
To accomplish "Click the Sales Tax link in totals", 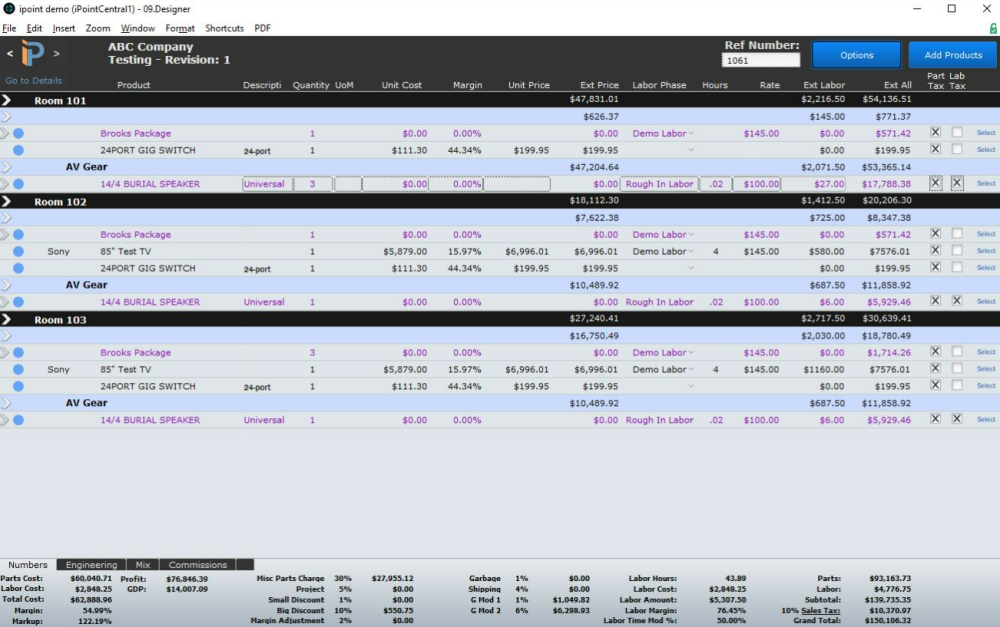I will pos(820,610).
